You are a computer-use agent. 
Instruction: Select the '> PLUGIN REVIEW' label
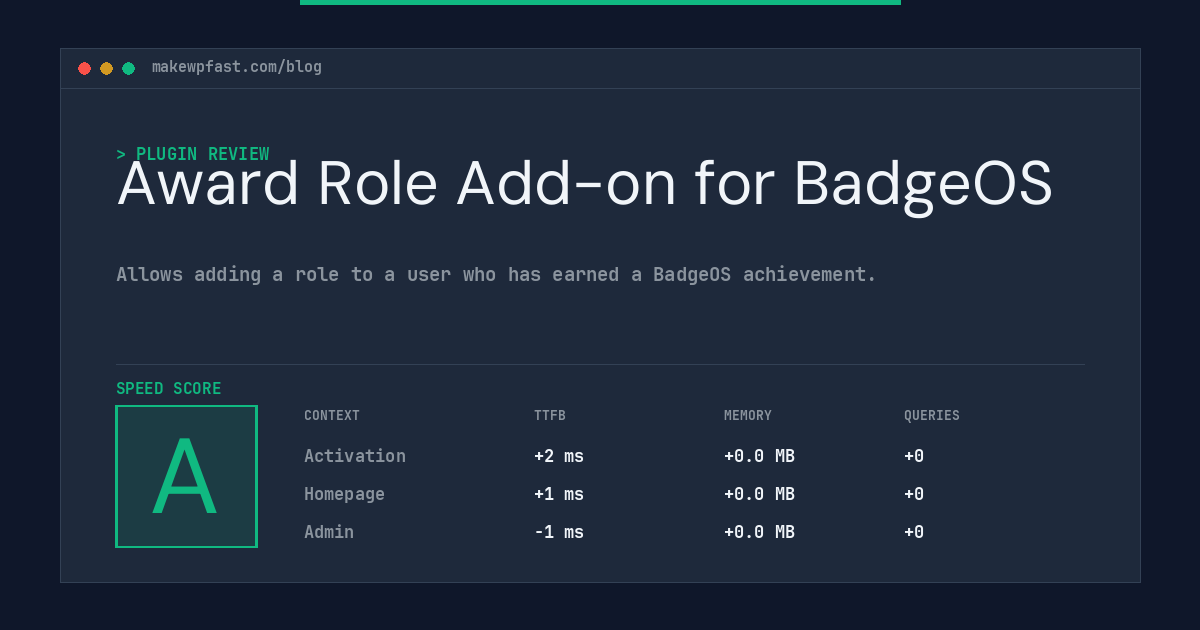pyautogui.click(x=192, y=154)
